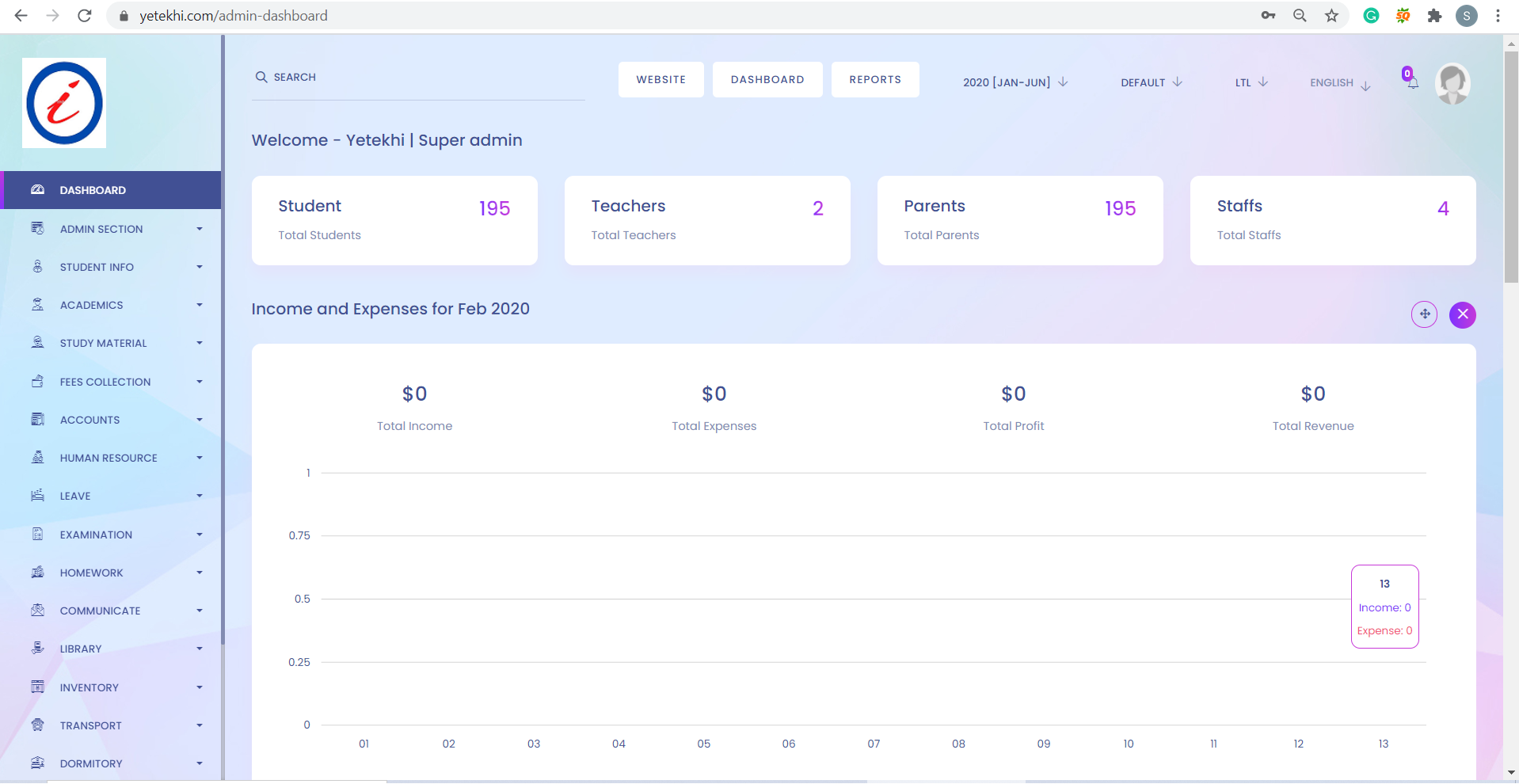Click the Yetekhi logo
The width and height of the screenshot is (1519, 784).
click(x=64, y=103)
